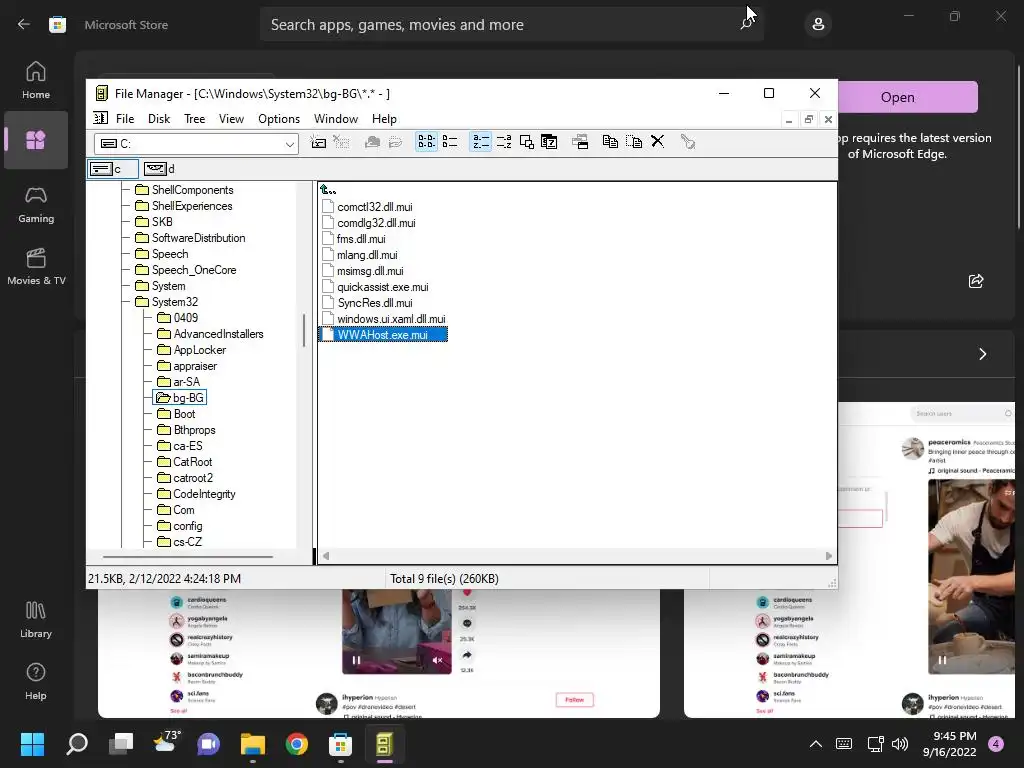
Task: Click the Share icon in Microsoft Store
Action: coord(976,281)
